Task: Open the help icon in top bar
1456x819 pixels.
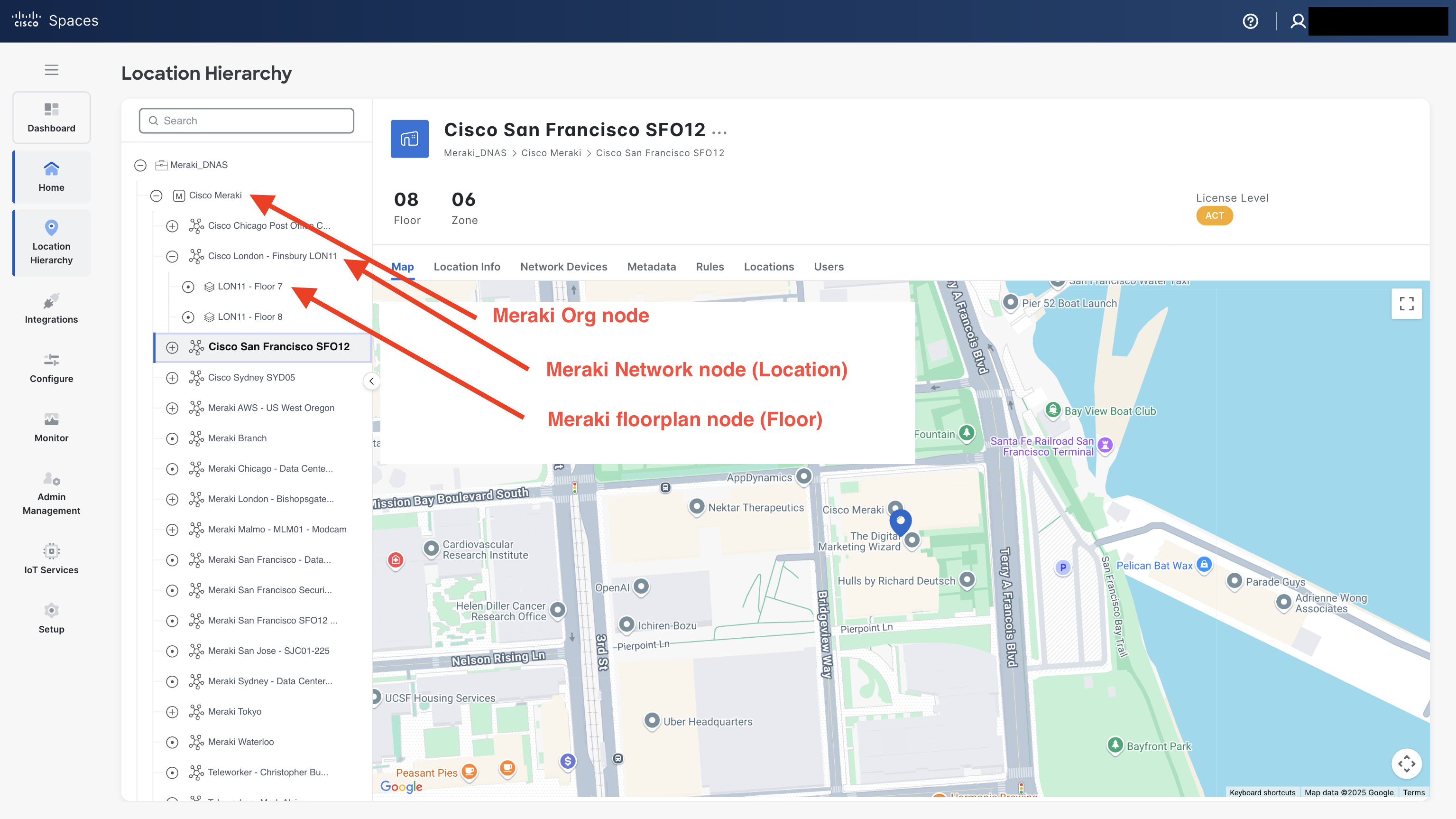Action: 1250,21
